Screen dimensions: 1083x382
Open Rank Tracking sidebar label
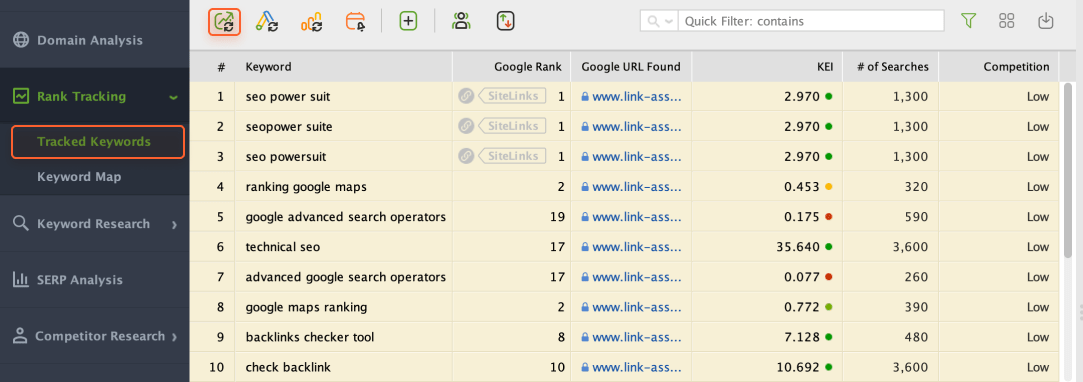tap(82, 96)
